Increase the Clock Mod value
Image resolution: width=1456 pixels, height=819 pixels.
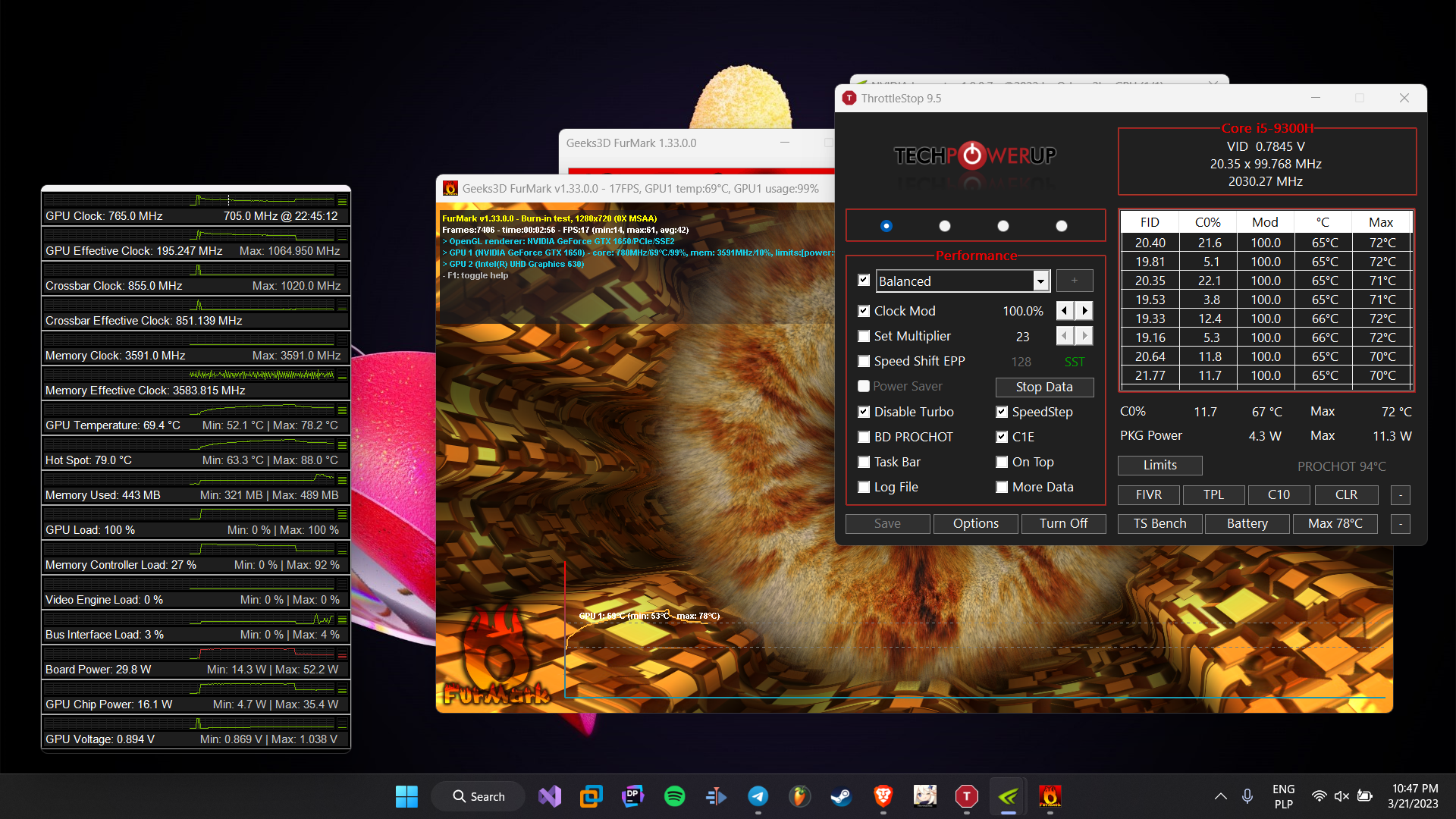1084,311
